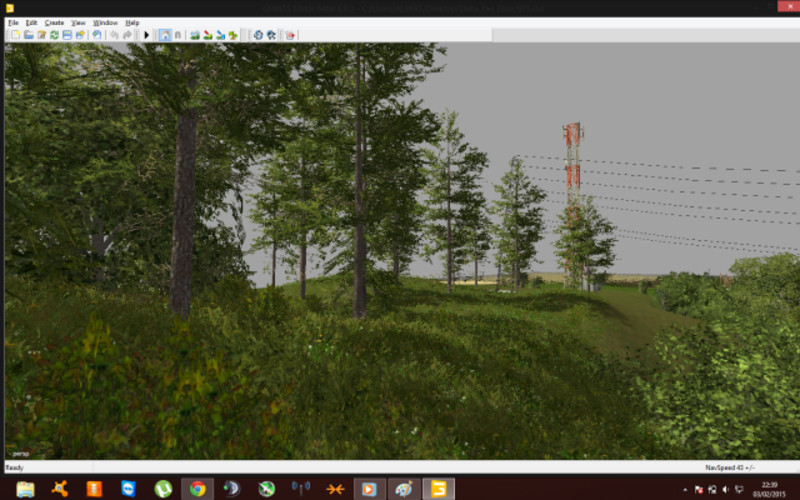The image size is (800, 500).
Task: Select the first terrain sculpt tool icon
Action: 195,35
